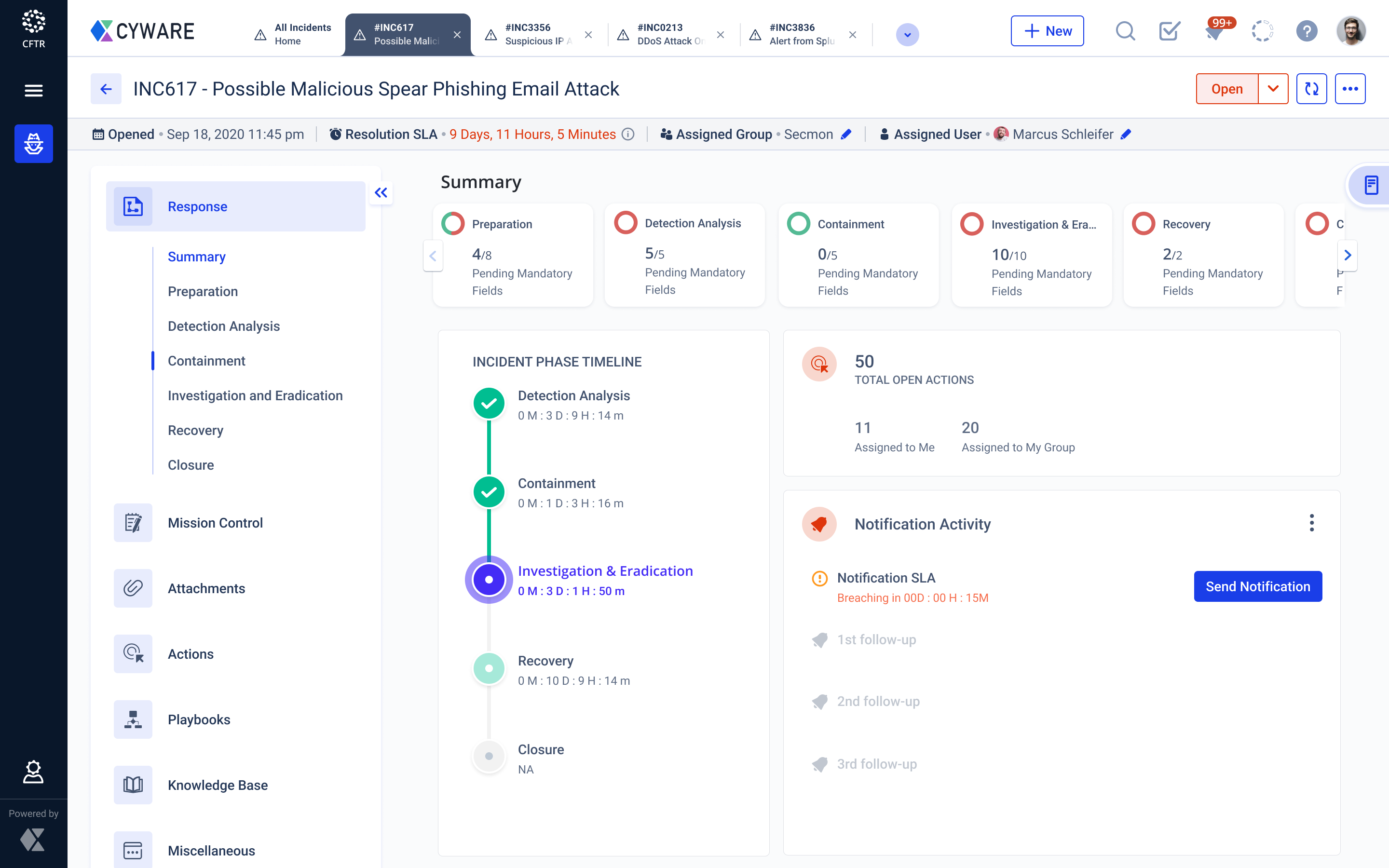Open the notes panel icon at right edge
1389x868 pixels.
(x=1371, y=186)
